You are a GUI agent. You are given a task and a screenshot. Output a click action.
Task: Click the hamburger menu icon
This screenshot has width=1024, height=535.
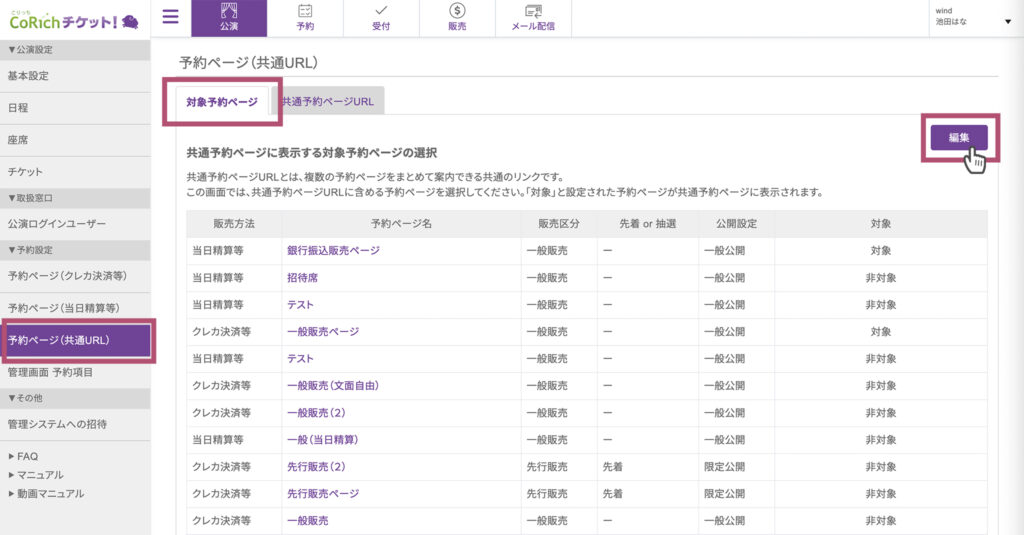(x=170, y=17)
